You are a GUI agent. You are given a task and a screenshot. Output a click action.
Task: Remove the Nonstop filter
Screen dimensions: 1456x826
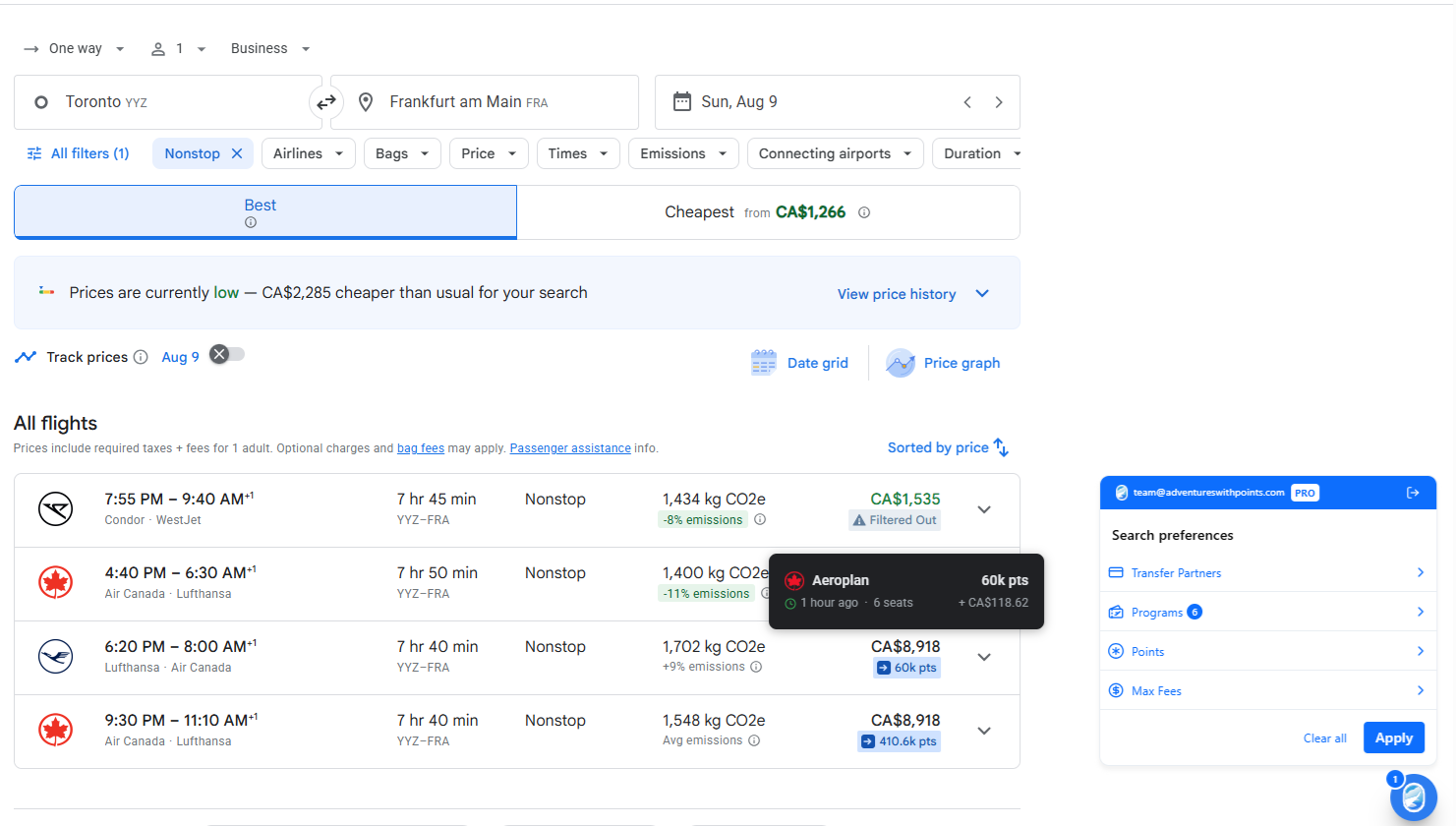[x=237, y=153]
